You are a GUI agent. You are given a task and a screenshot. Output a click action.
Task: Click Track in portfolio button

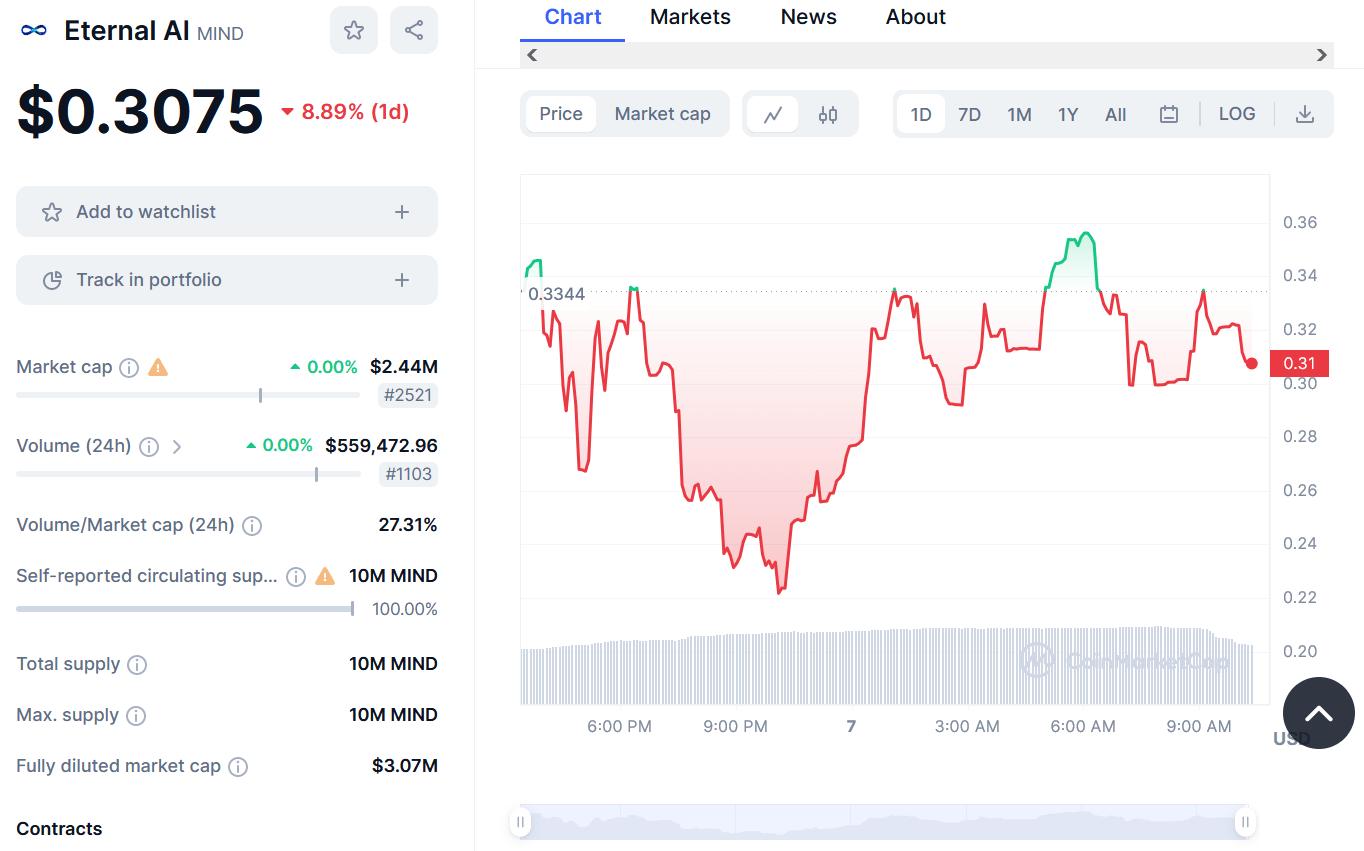click(x=227, y=280)
